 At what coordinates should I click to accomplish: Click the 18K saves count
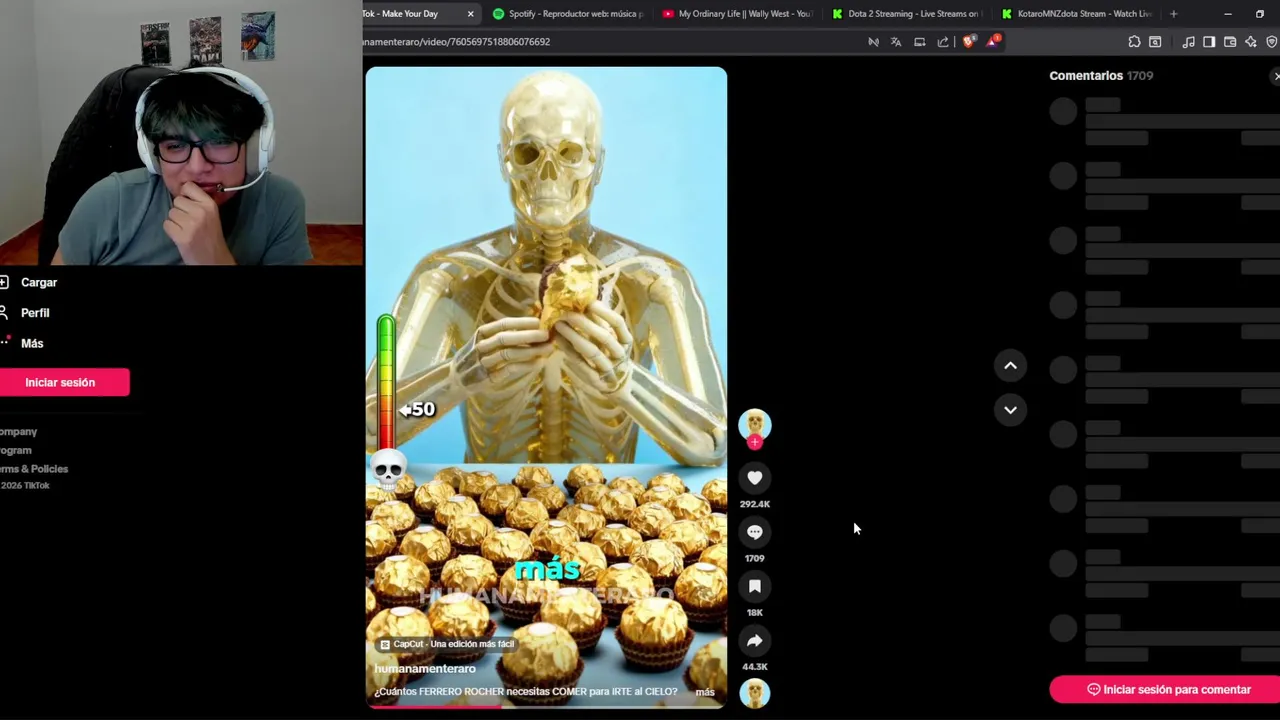pyautogui.click(x=755, y=612)
